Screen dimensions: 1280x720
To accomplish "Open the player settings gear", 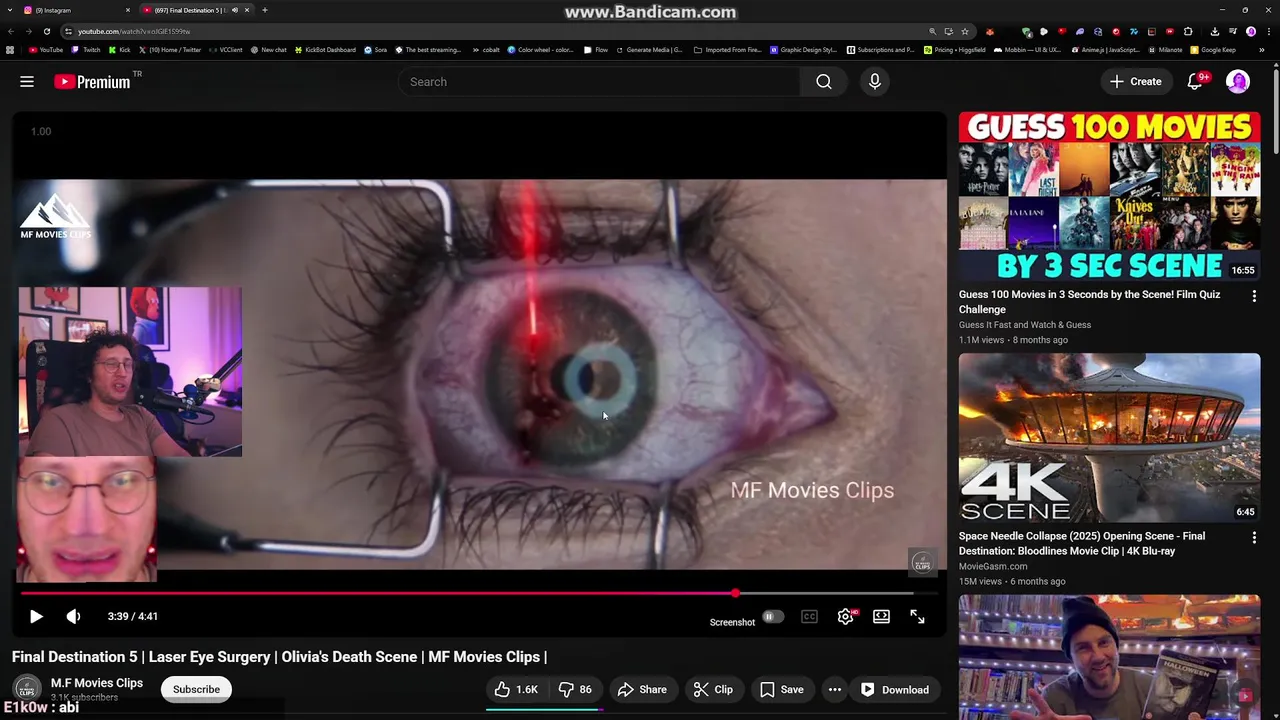I will [845, 617].
